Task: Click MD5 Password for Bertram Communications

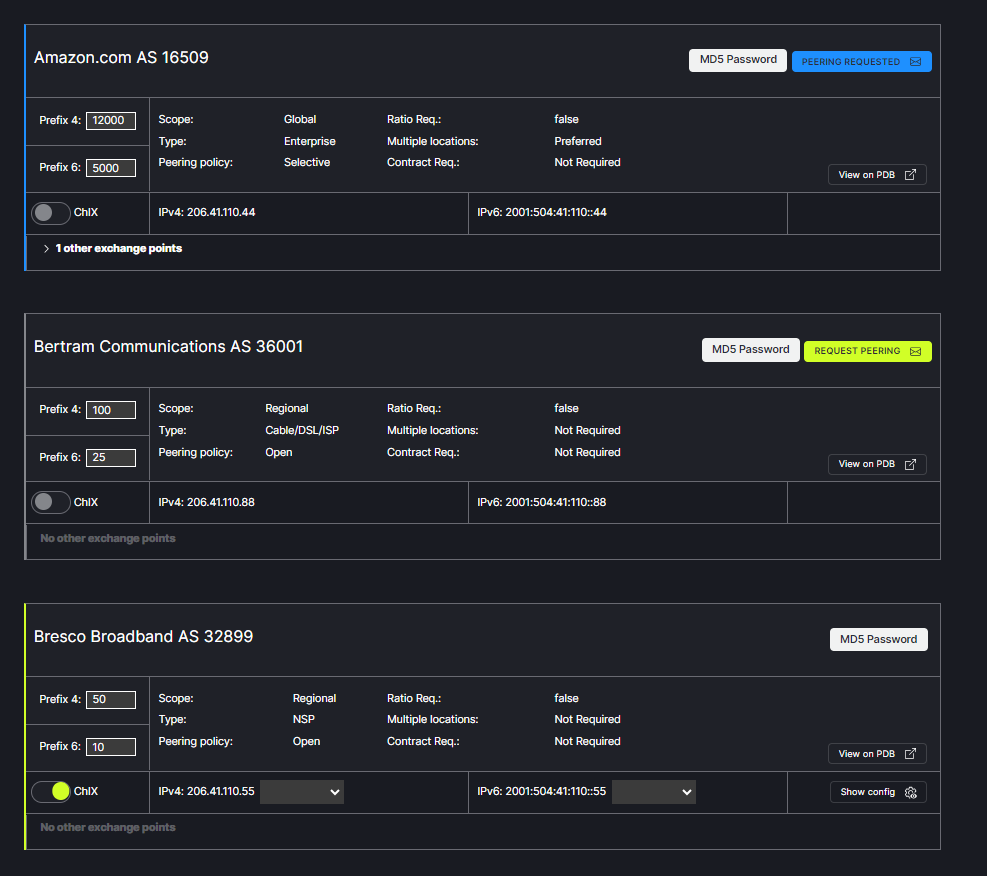Action: click(x=750, y=350)
